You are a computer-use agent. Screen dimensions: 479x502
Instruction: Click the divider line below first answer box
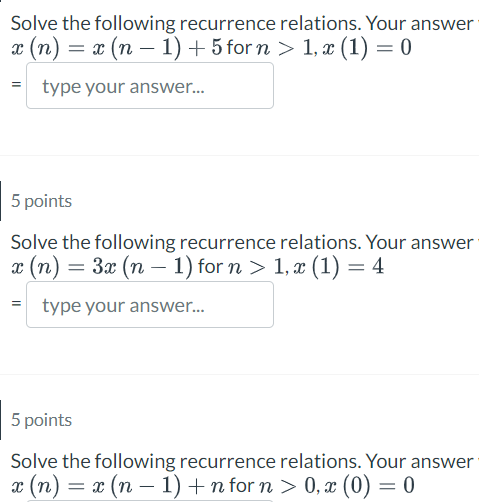click(x=239, y=155)
